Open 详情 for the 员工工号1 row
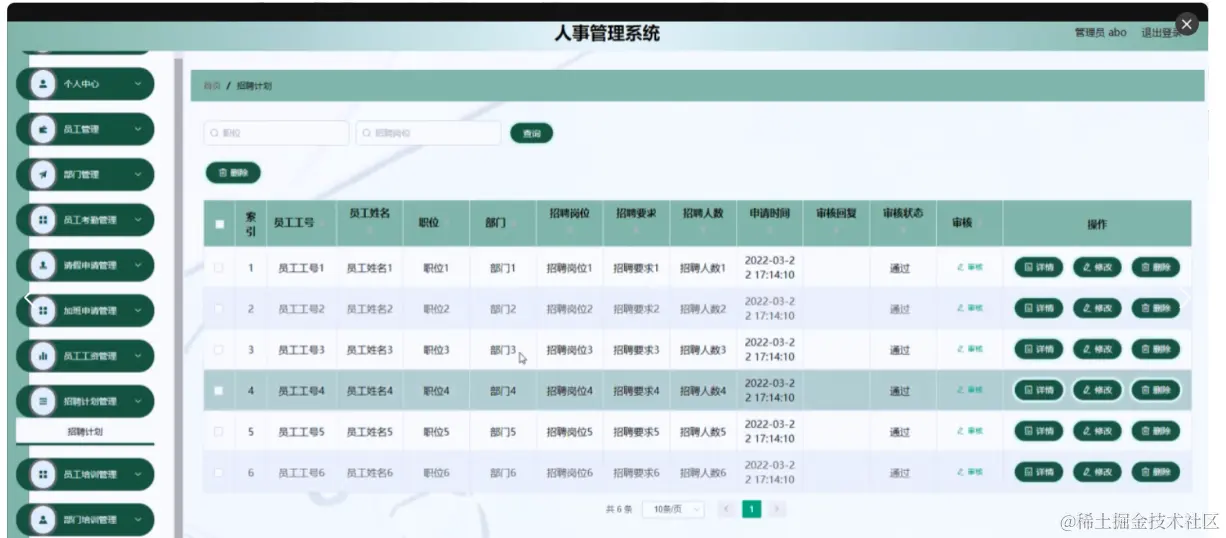1226x538 pixels. point(1039,267)
